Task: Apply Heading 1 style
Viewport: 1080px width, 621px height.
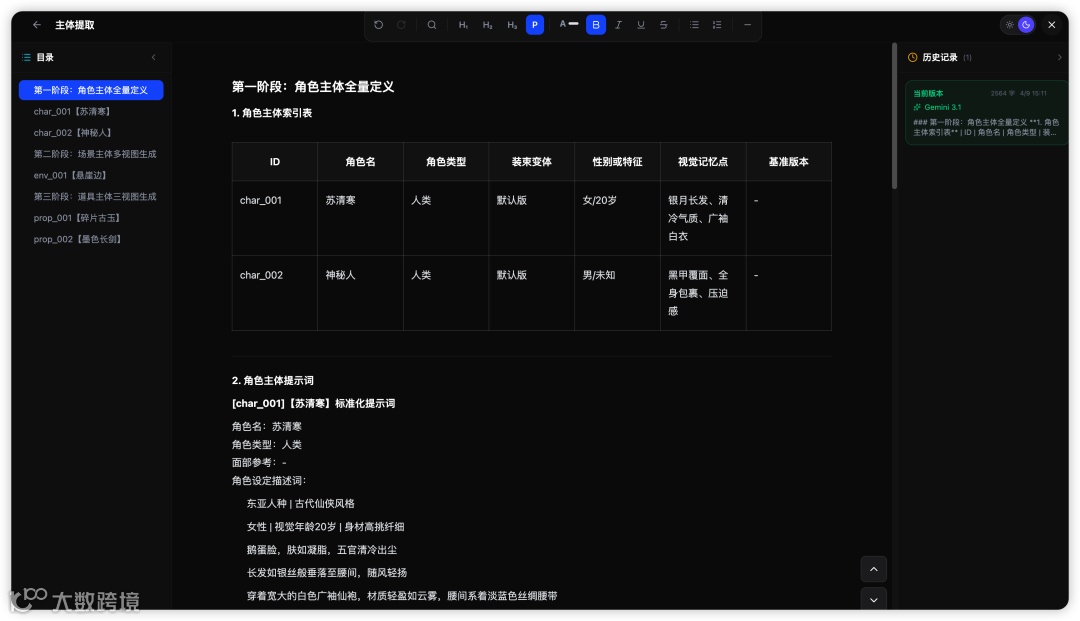Action: 463,25
